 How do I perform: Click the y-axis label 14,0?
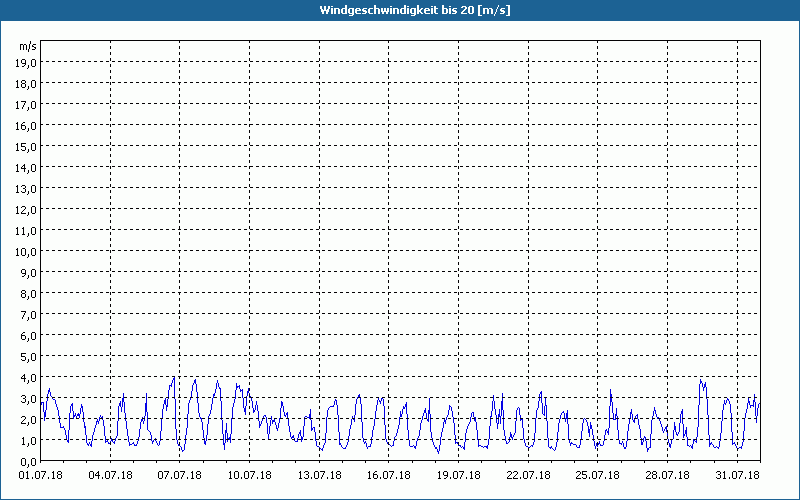(x=27, y=168)
